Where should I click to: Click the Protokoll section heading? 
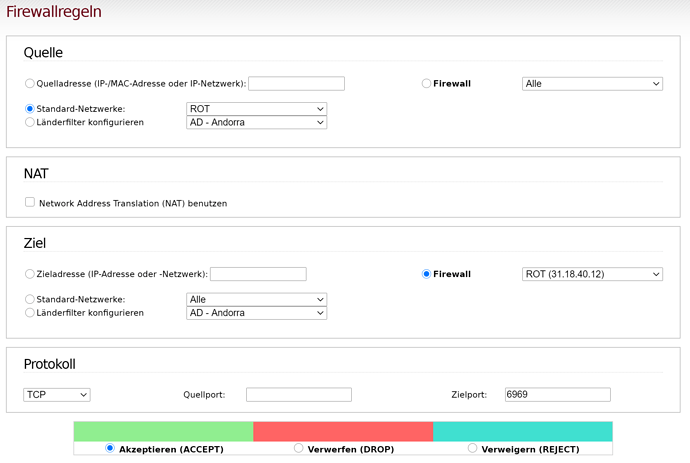tap(50, 364)
